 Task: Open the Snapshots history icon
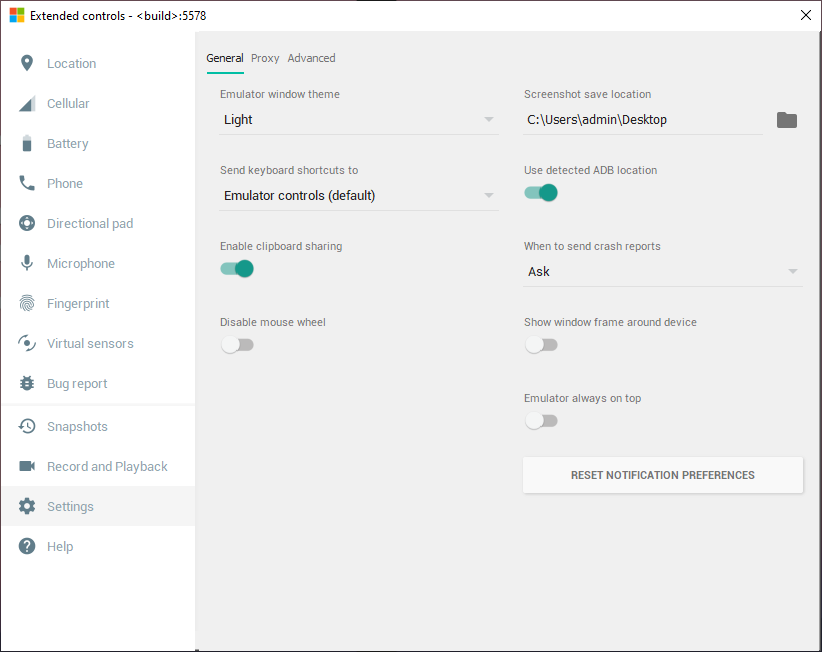27,427
